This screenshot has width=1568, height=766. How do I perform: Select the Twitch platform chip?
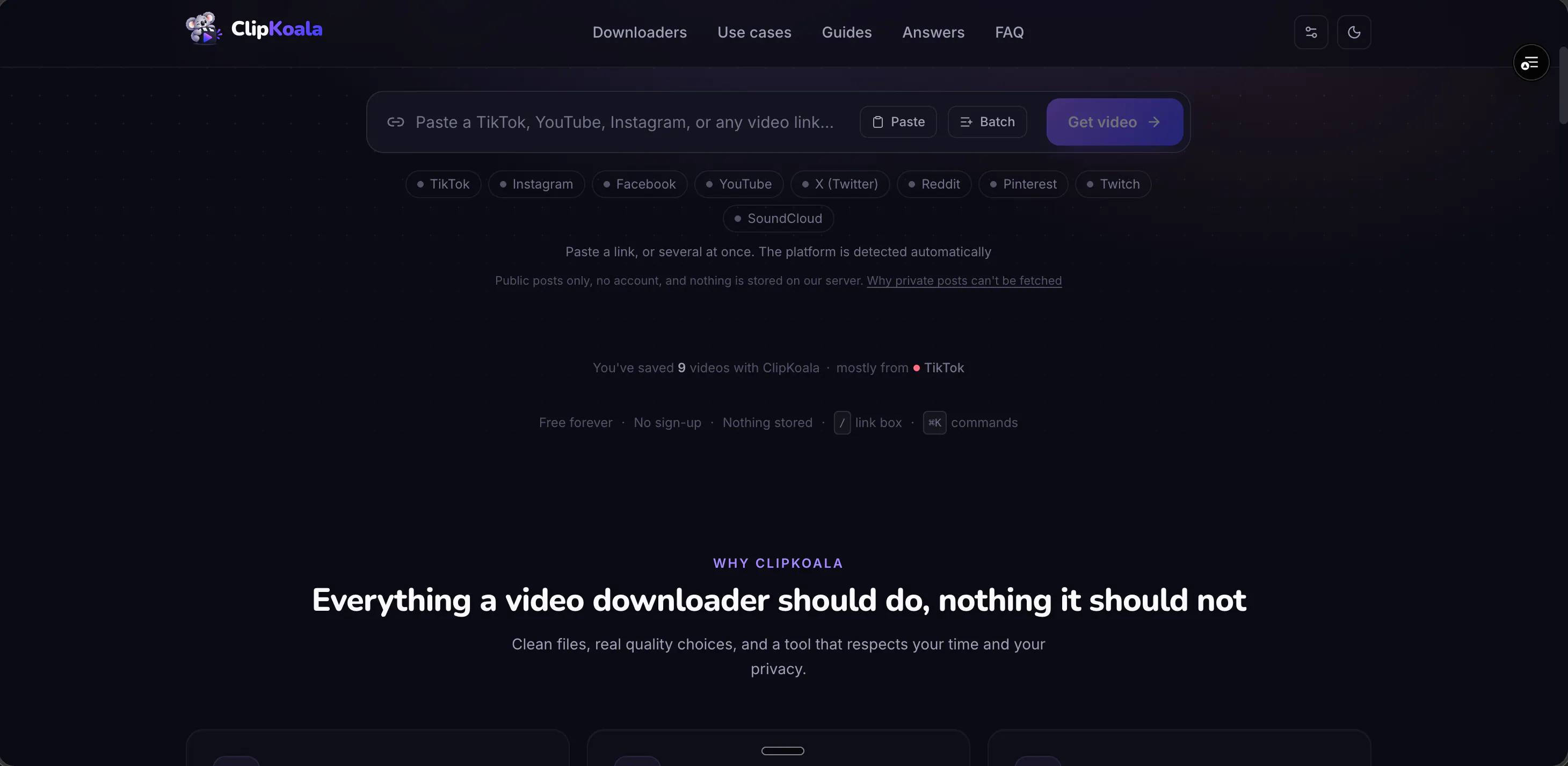pyautogui.click(x=1113, y=184)
